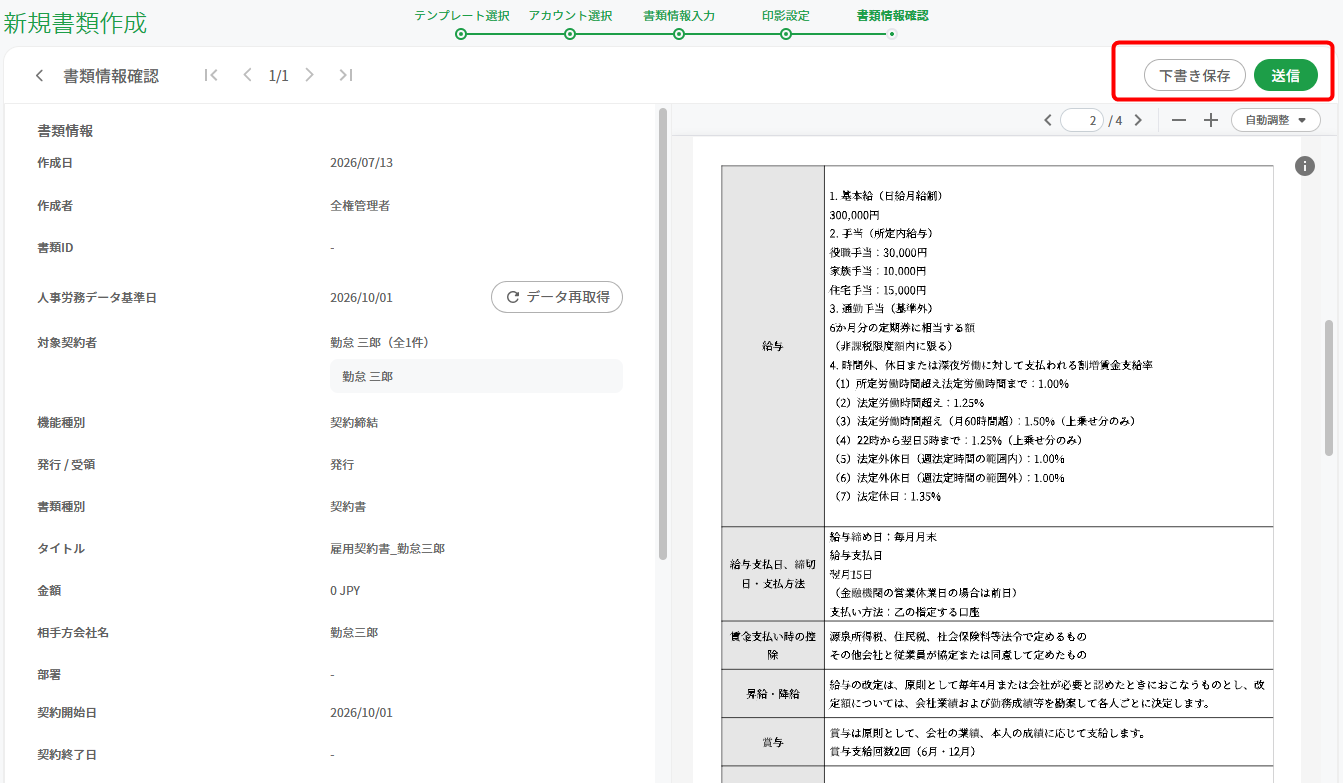Click the page number input field
Image resolution: width=1343 pixels, height=783 pixels.
click(1082, 120)
